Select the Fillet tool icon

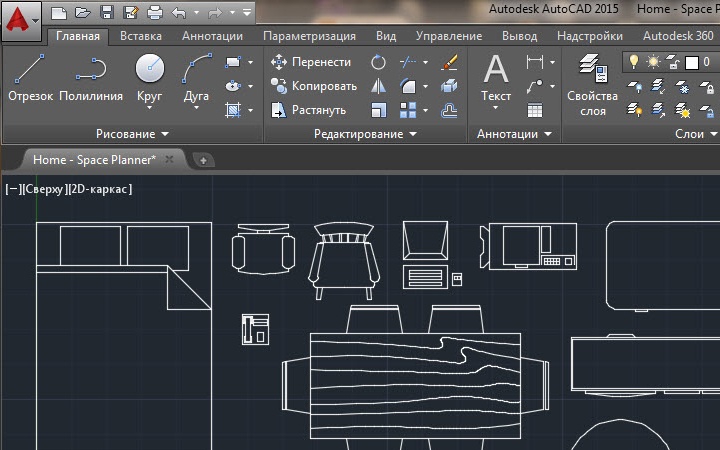click(x=408, y=86)
